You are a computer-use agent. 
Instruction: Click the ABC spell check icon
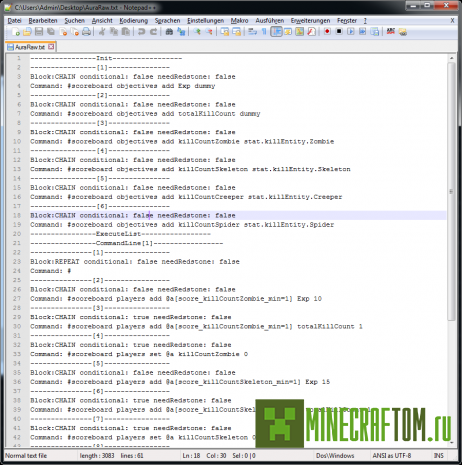coord(391,32)
